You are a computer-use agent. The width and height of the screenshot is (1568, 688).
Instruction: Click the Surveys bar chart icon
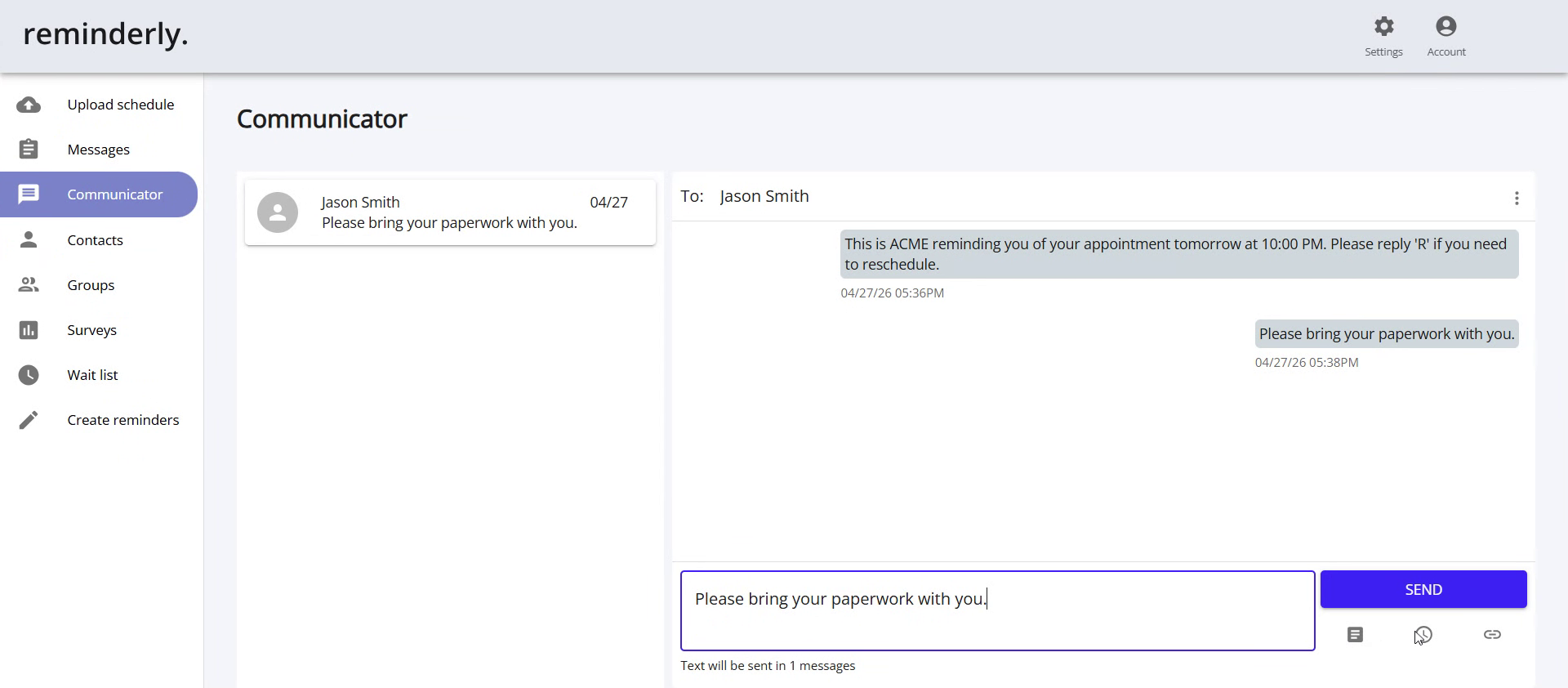[x=29, y=329]
